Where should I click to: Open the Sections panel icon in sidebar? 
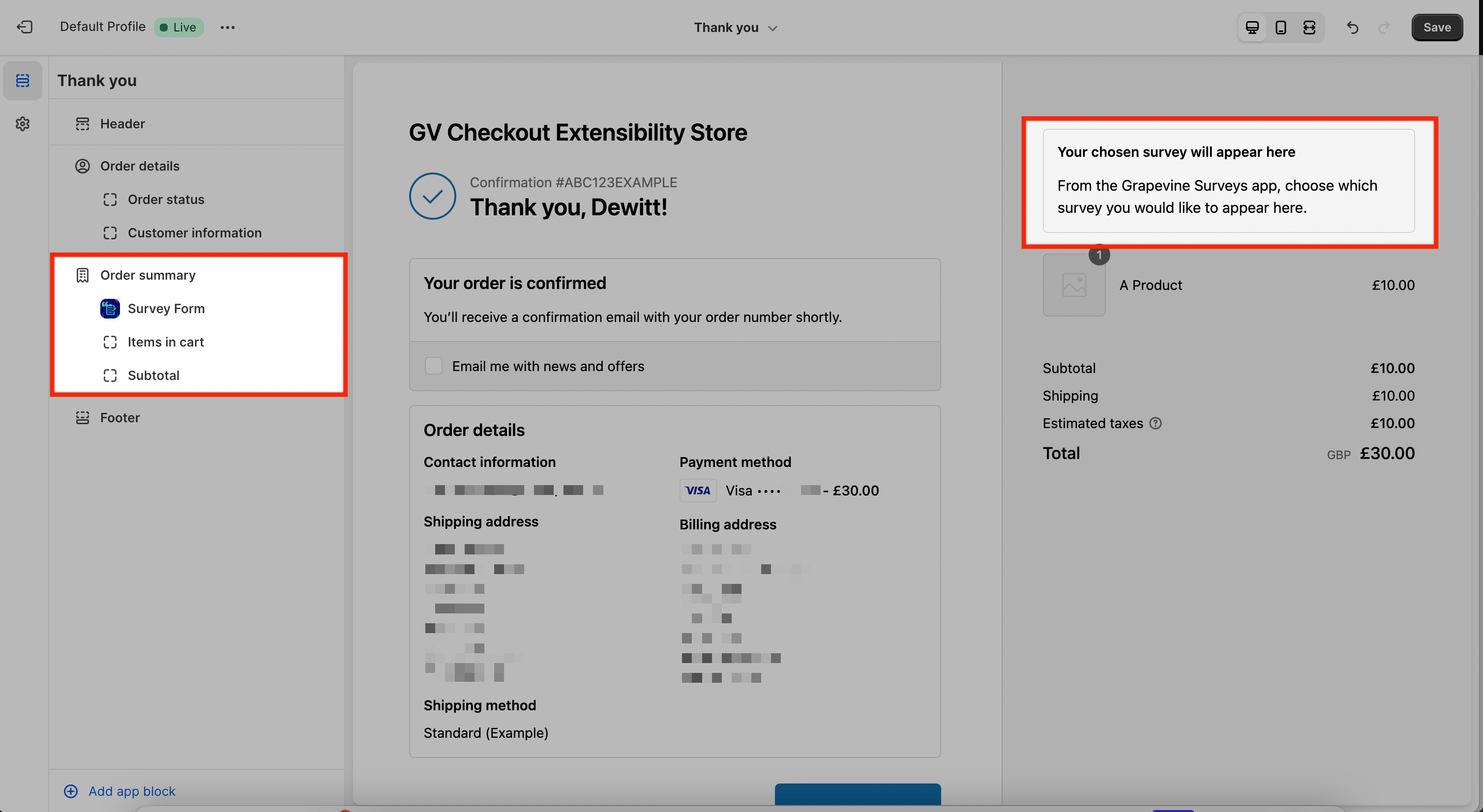23,81
